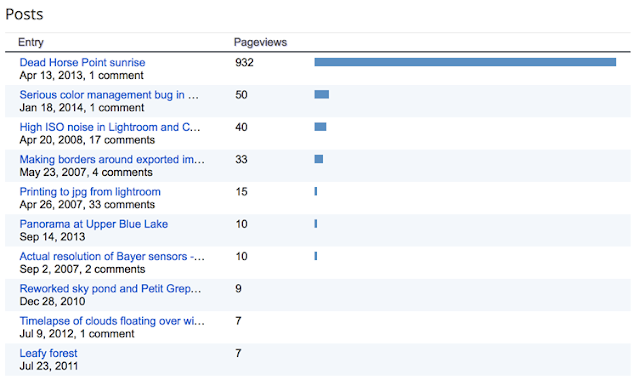Click the 932 pageviews value
Viewport: 640px width, 380px height.
(x=244, y=62)
